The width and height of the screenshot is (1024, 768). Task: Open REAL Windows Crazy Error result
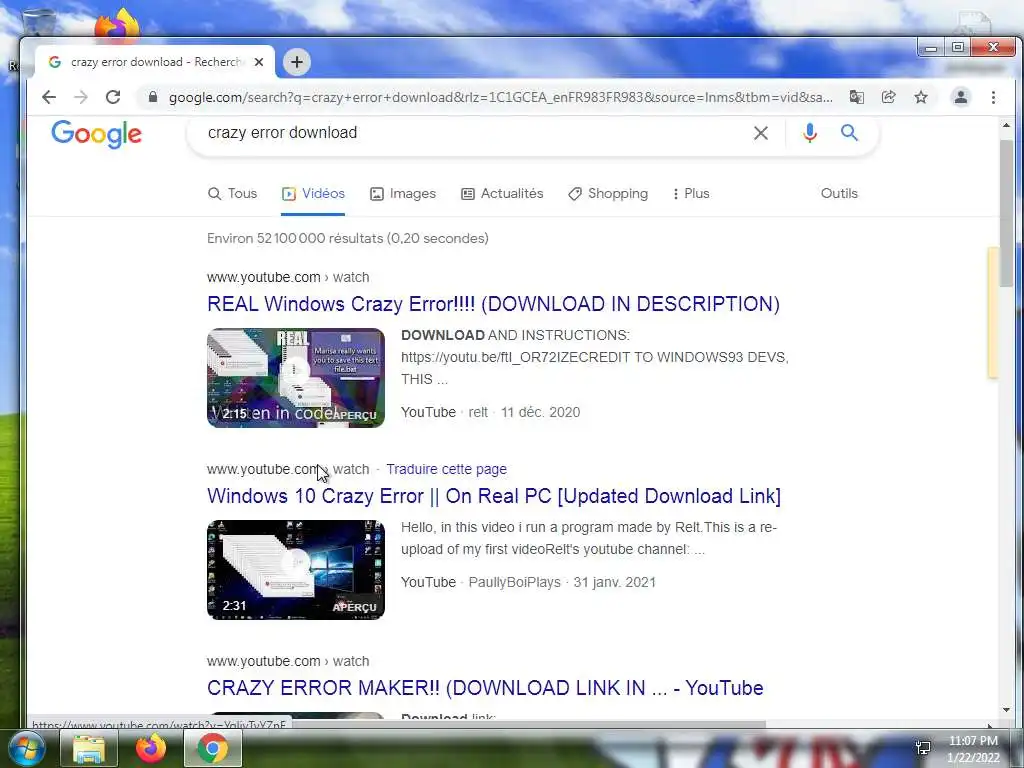493,304
